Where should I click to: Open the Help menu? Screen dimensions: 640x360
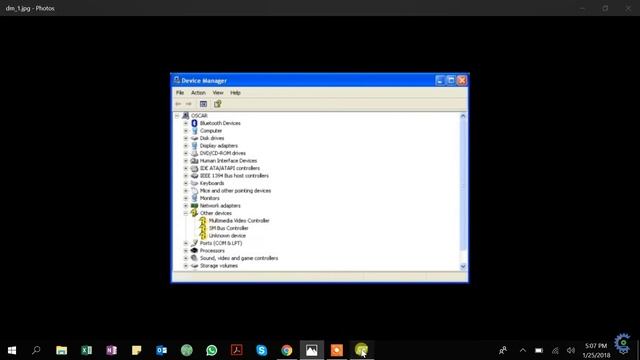tap(235, 93)
